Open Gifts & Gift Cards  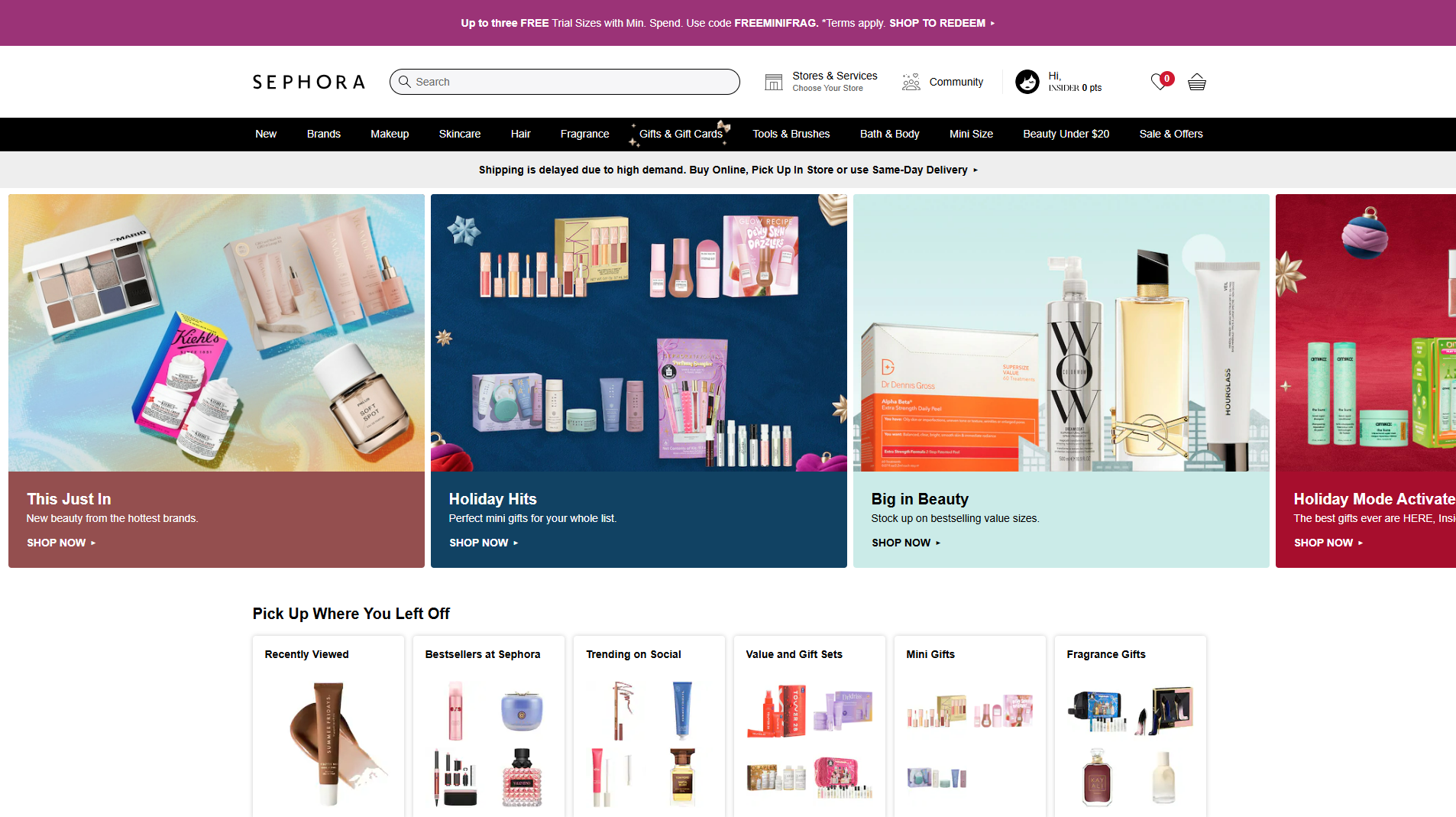coord(681,134)
